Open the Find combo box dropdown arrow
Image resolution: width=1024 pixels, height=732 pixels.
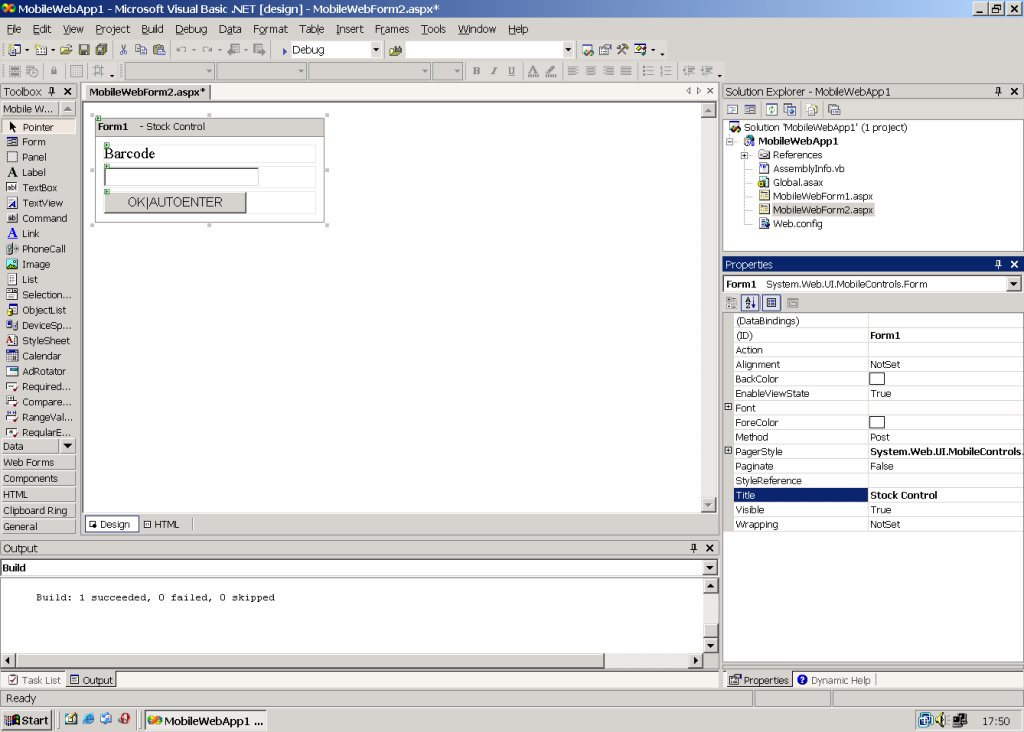tap(568, 50)
